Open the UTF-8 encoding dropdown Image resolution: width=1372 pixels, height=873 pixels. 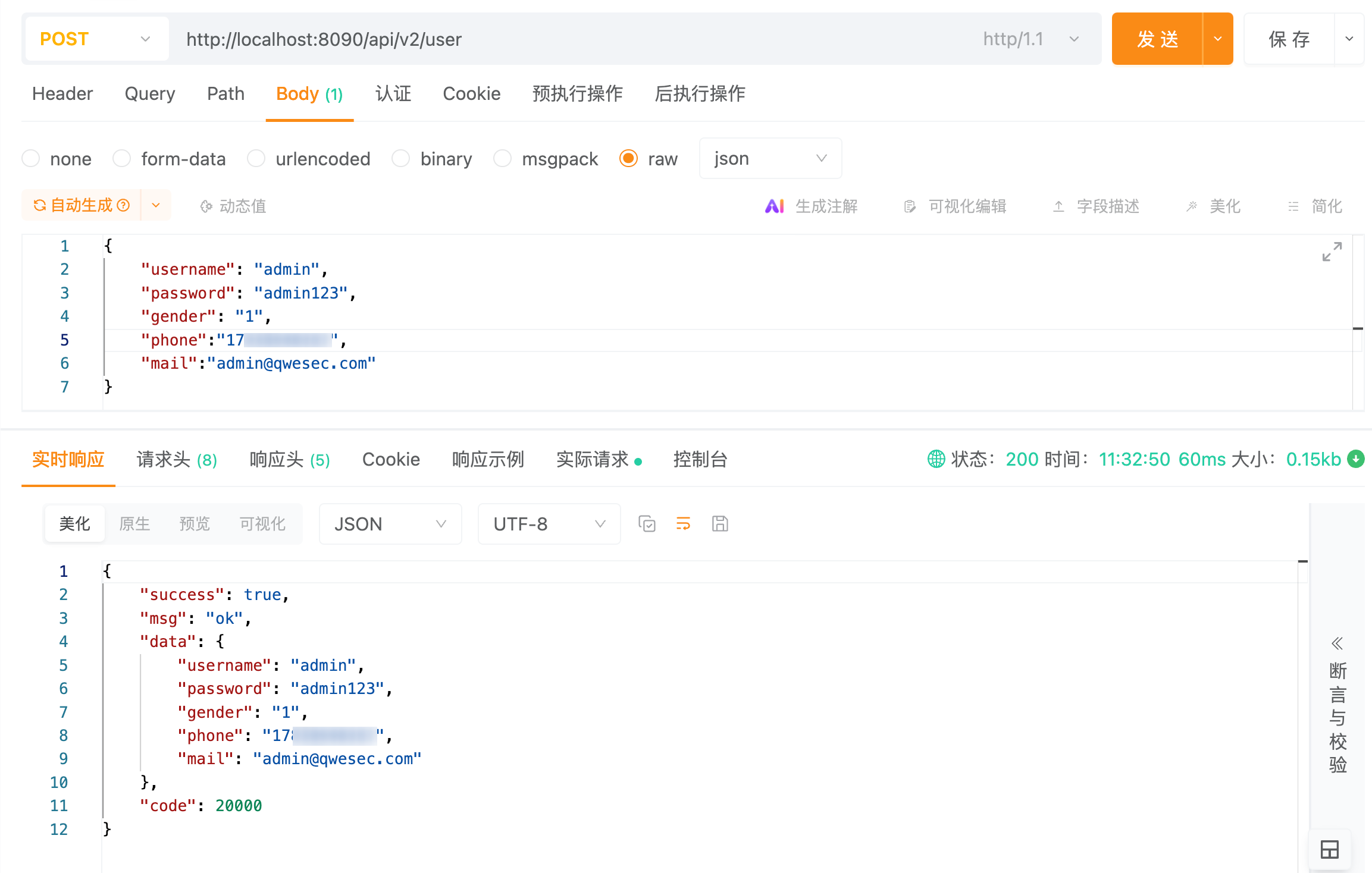click(549, 524)
